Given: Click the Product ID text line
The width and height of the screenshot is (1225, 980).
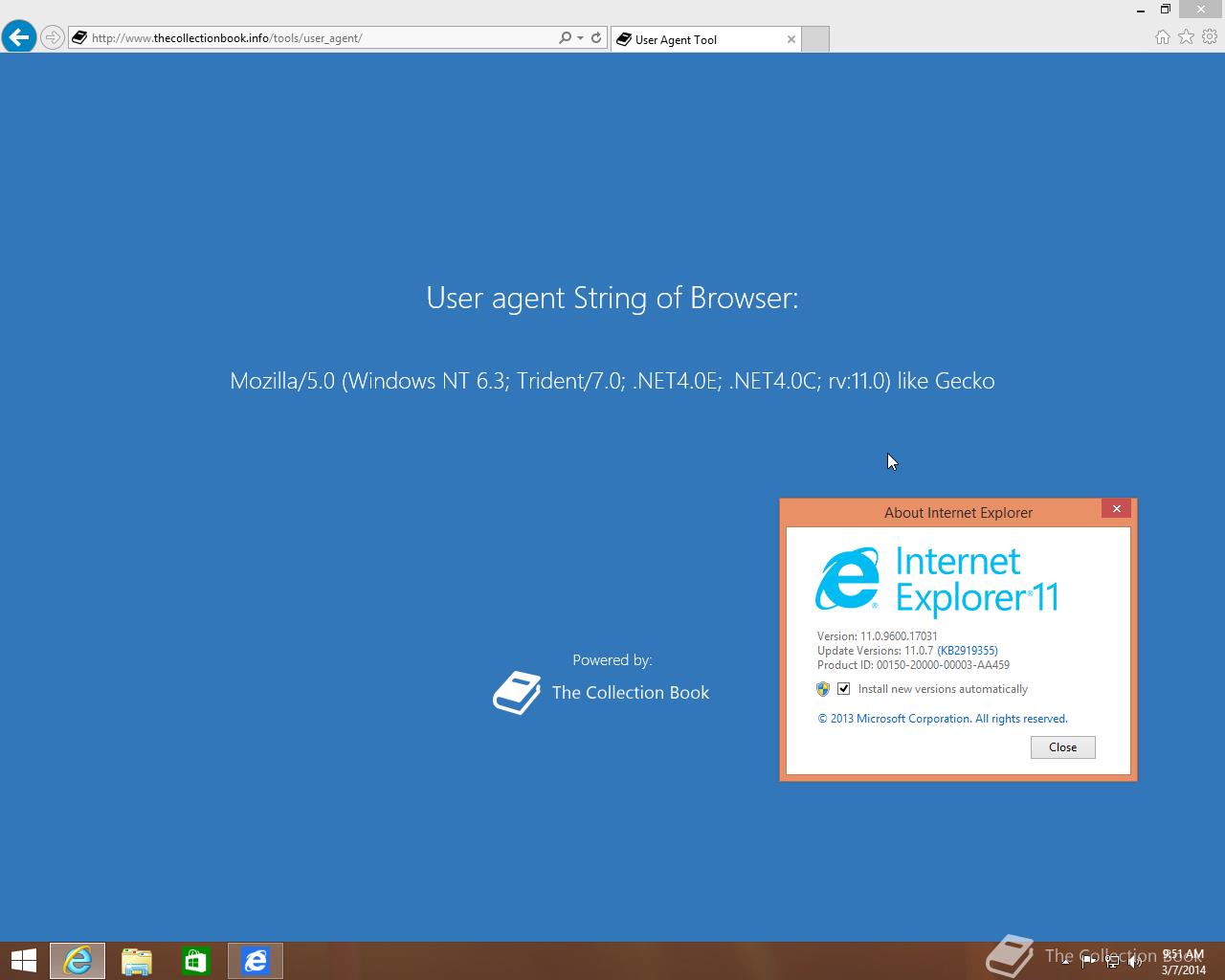Looking at the screenshot, I should [913, 665].
